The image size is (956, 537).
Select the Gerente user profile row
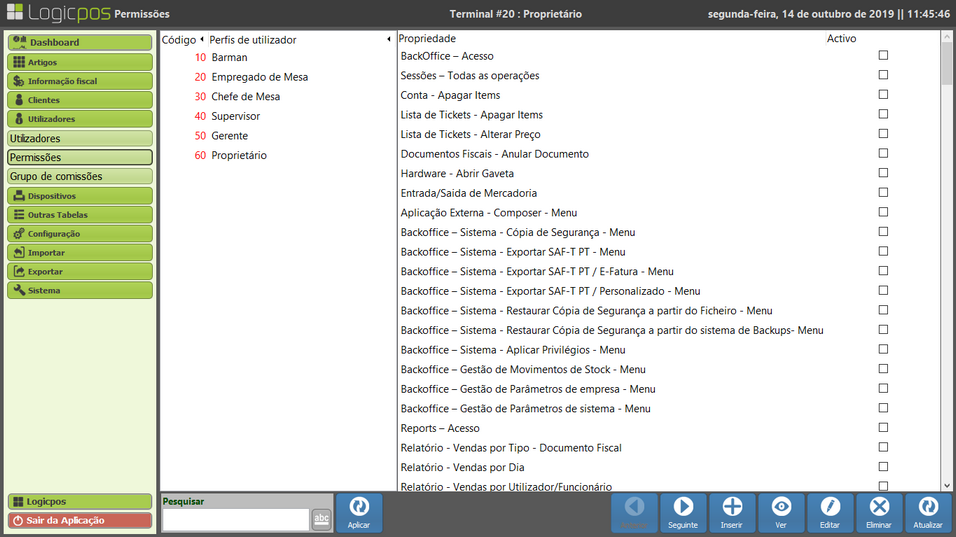coord(229,136)
